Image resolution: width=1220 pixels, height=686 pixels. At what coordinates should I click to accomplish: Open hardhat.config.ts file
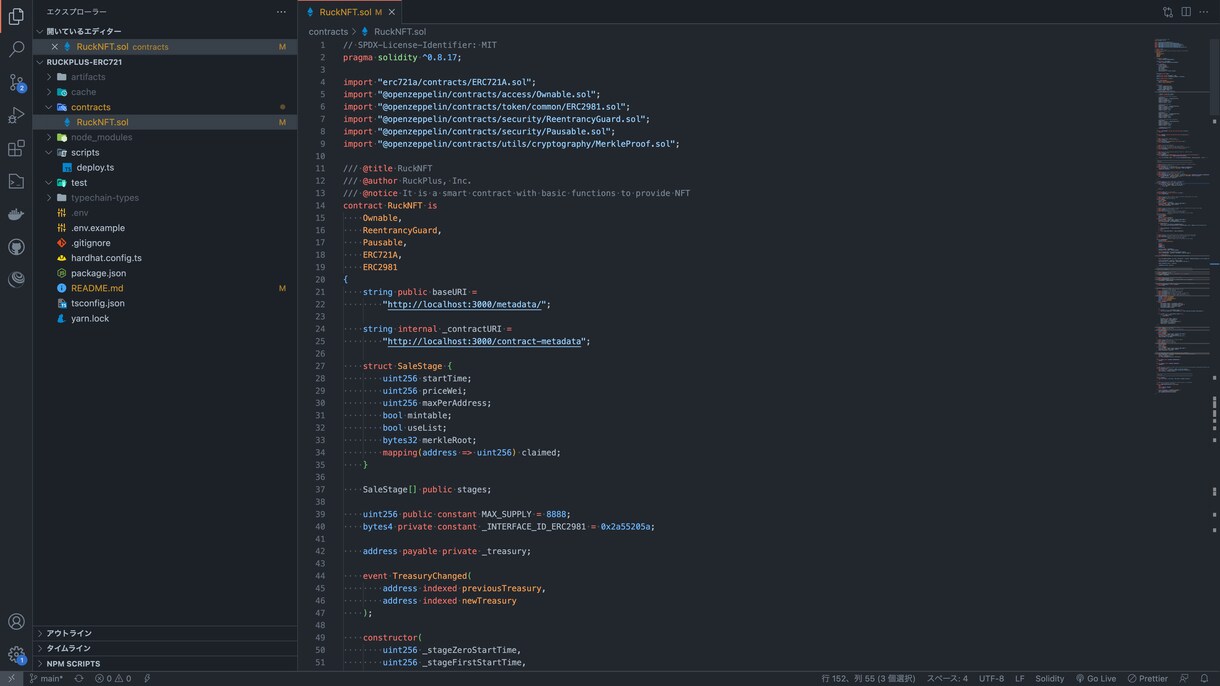106,258
